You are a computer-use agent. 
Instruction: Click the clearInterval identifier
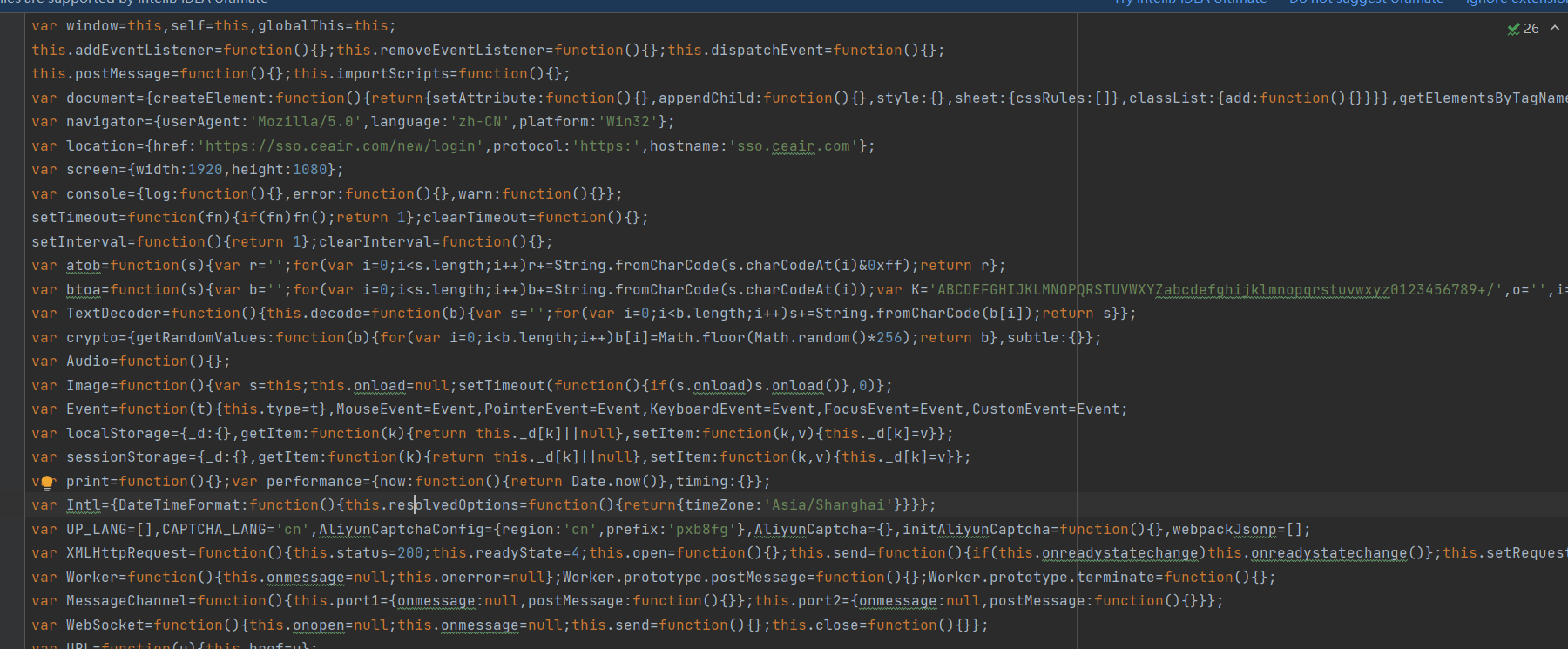tap(375, 242)
